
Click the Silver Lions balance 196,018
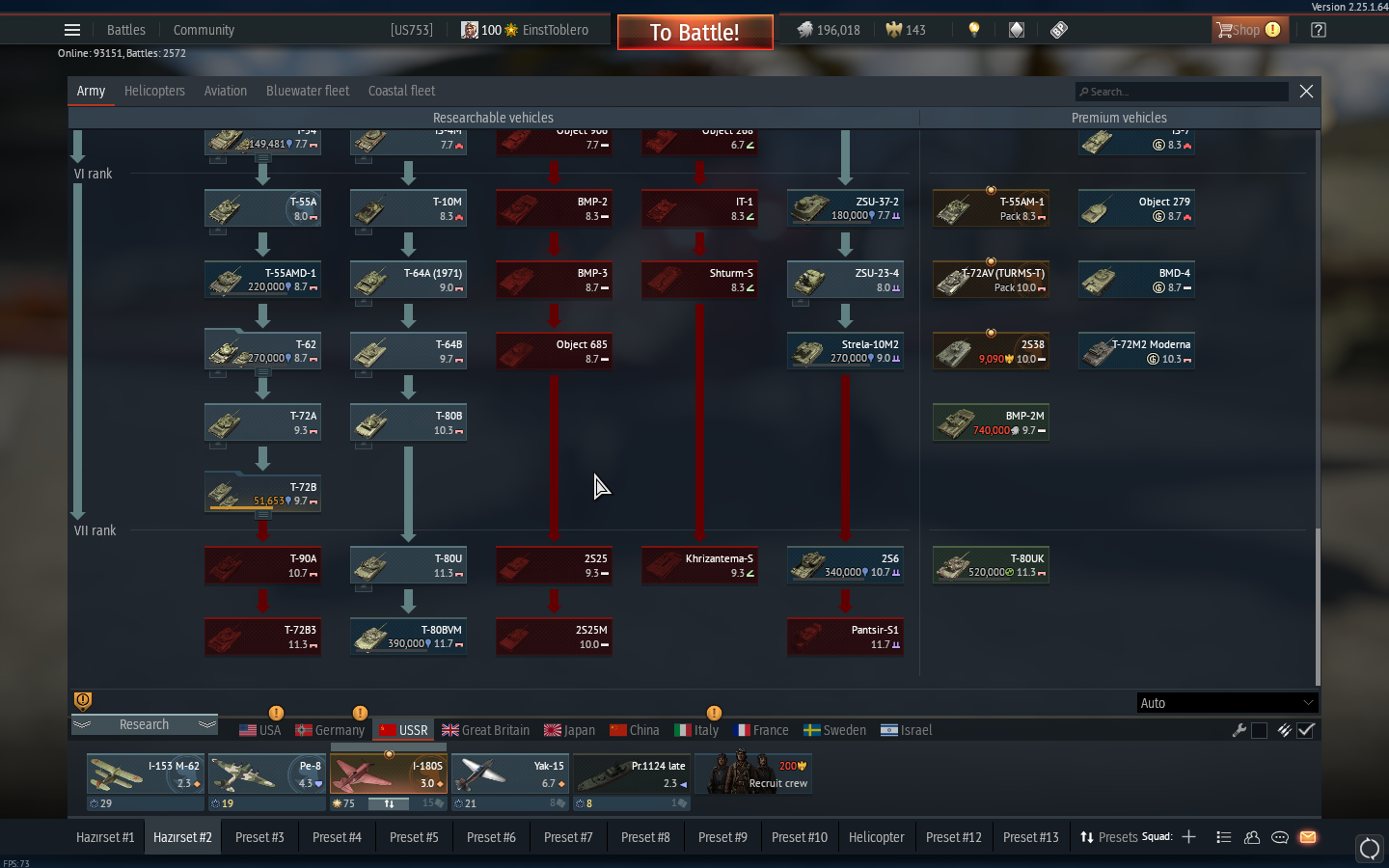[829, 30]
